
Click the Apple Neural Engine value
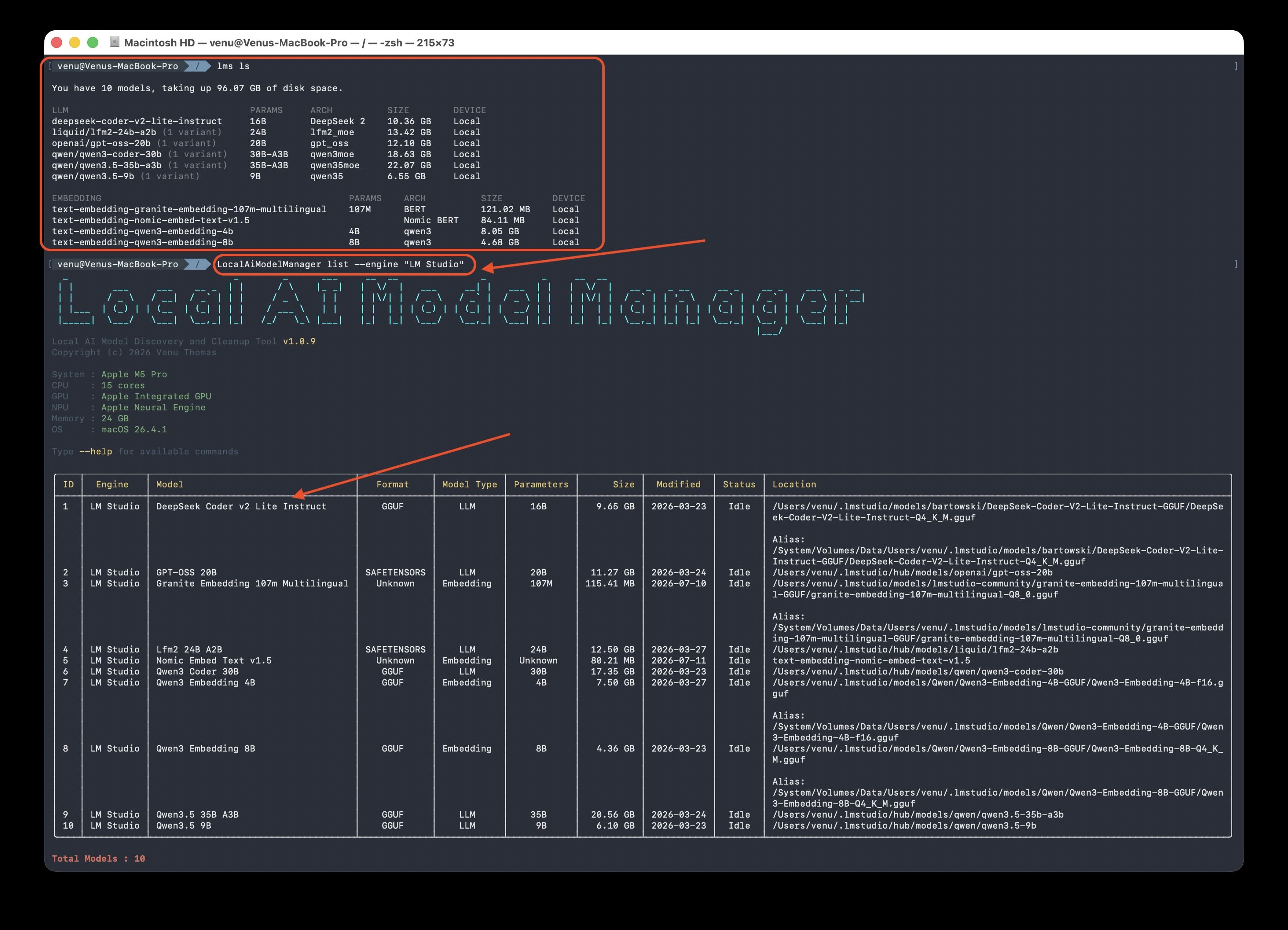click(153, 407)
